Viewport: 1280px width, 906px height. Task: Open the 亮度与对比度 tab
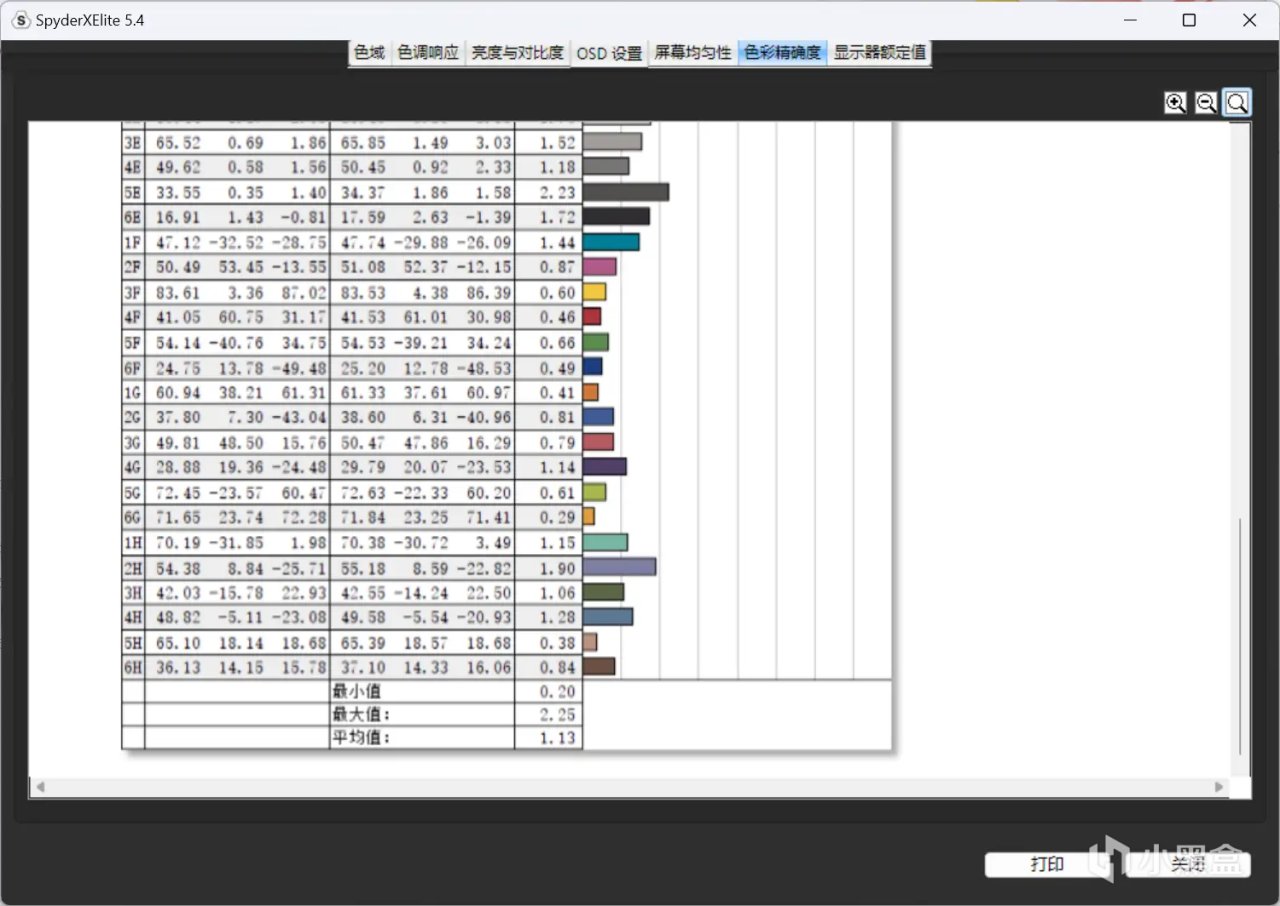coord(518,53)
